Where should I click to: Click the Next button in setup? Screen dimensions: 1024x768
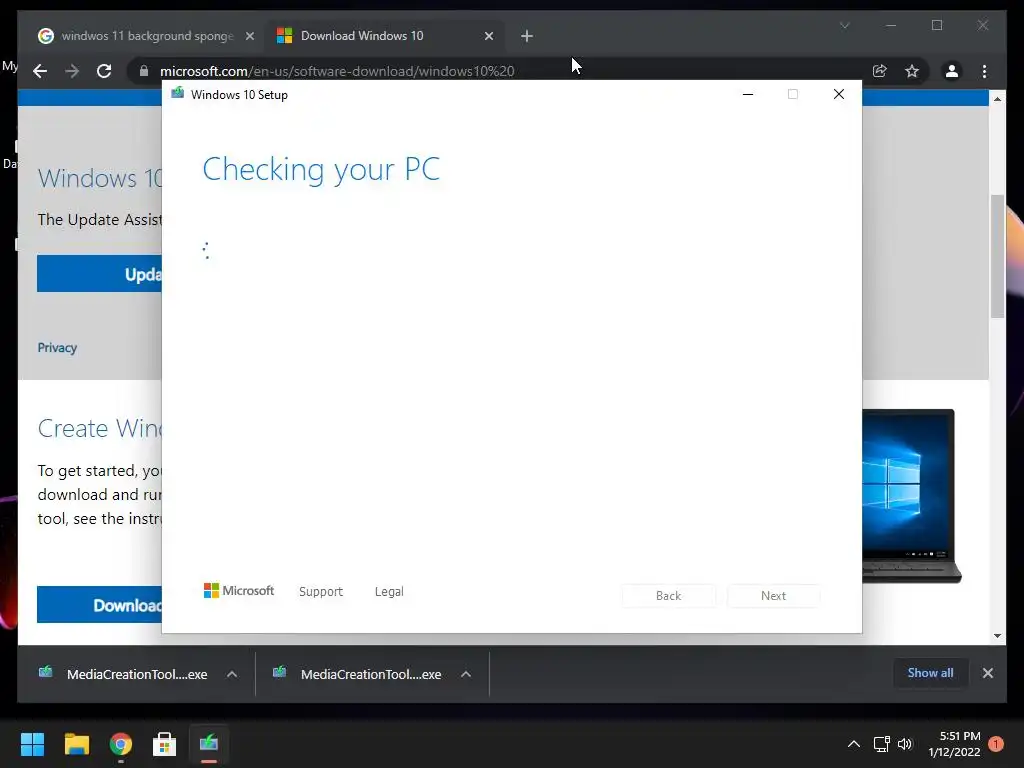click(x=773, y=596)
